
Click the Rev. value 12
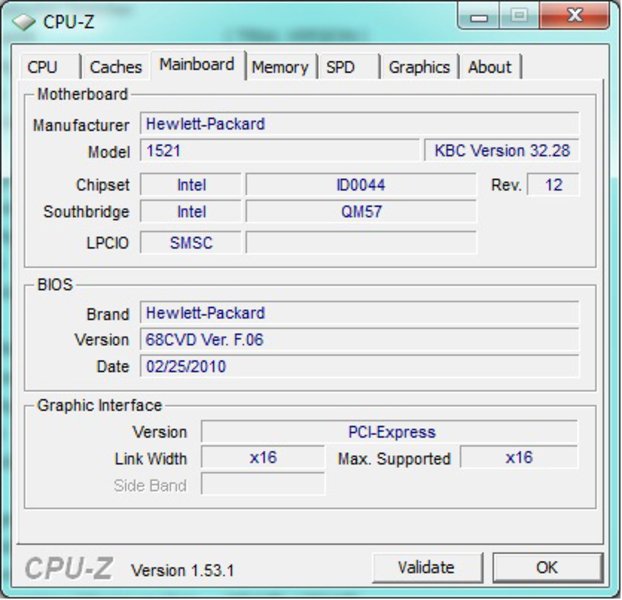553,184
